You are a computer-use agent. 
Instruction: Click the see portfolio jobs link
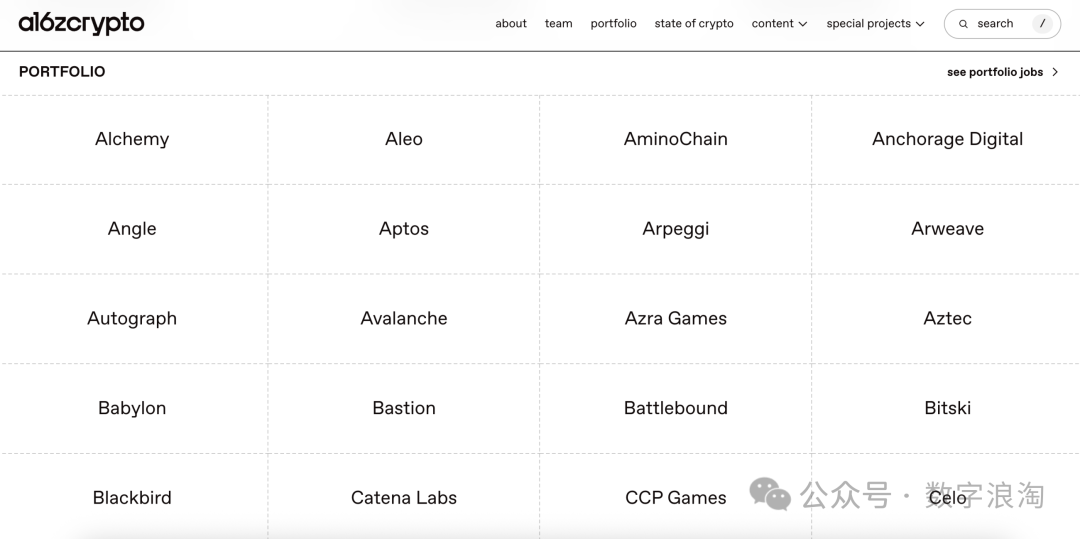(994, 72)
